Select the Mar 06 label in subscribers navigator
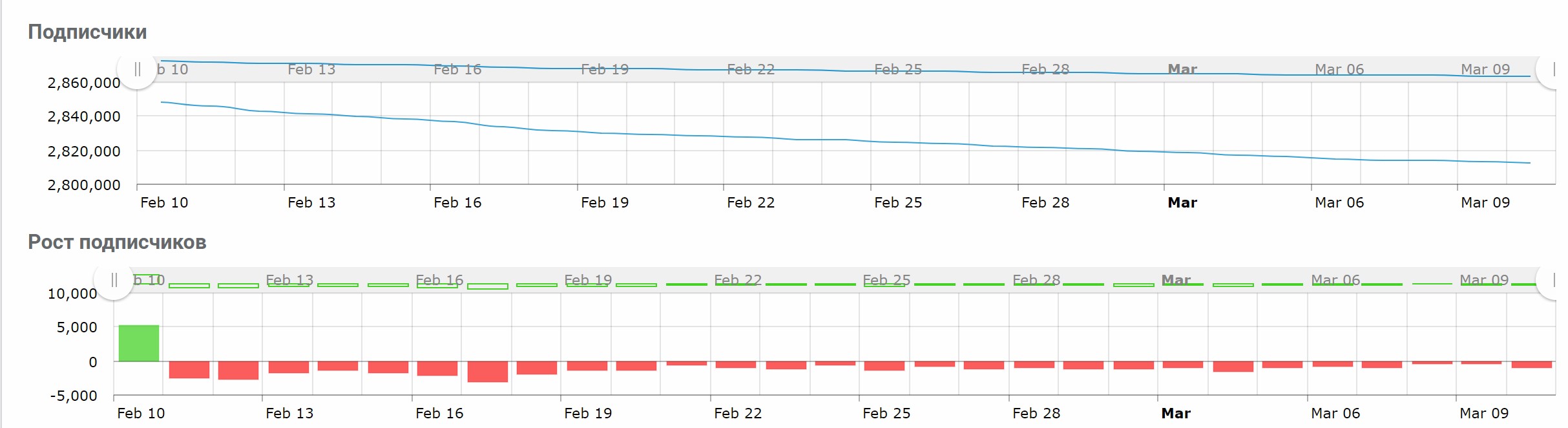Image resolution: width=1568 pixels, height=428 pixels. coord(1339,69)
